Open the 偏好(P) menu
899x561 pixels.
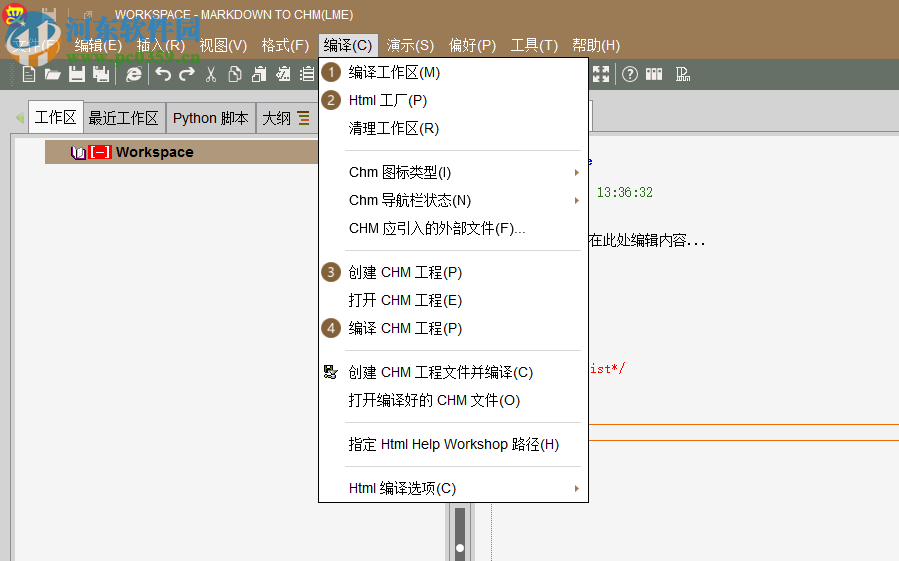pos(472,45)
